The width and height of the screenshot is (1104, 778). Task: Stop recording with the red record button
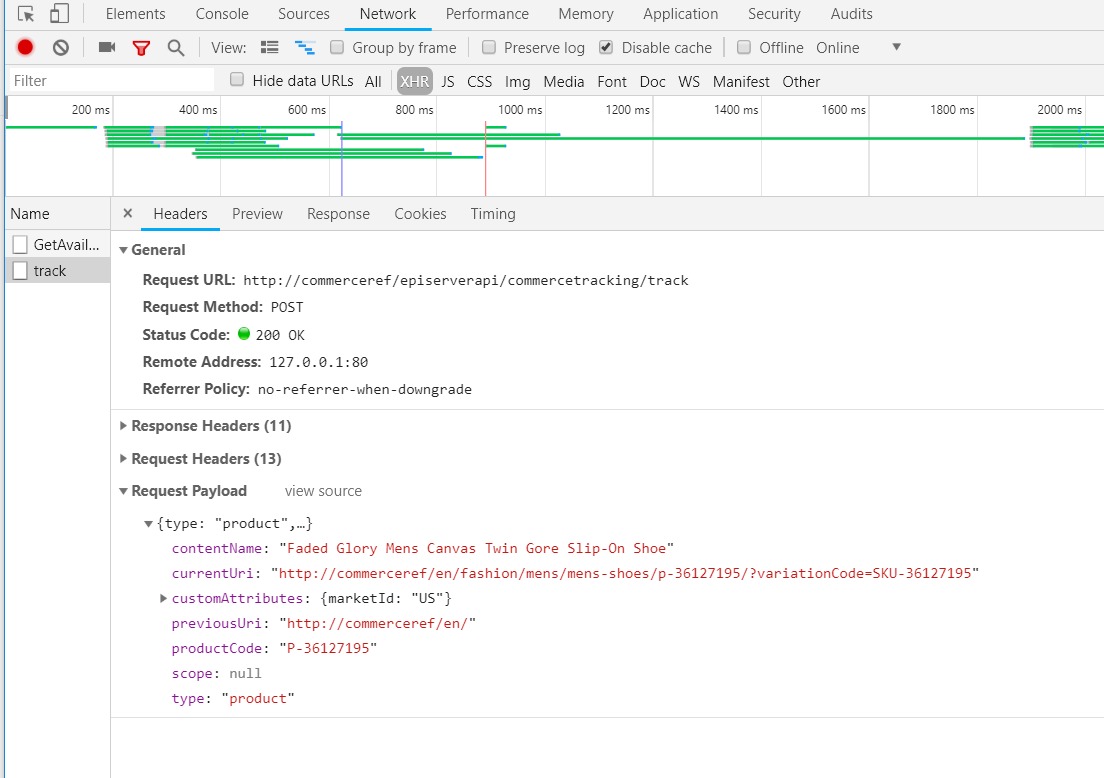[x=26, y=47]
